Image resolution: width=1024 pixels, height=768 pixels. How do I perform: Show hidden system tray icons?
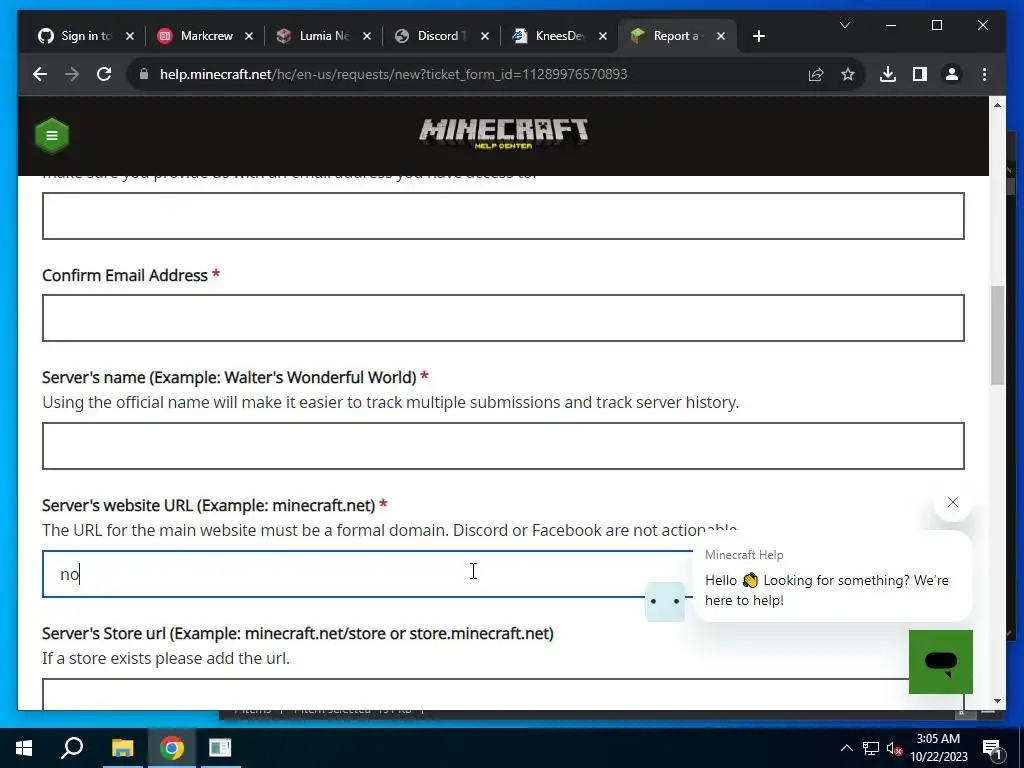pyautogui.click(x=846, y=748)
